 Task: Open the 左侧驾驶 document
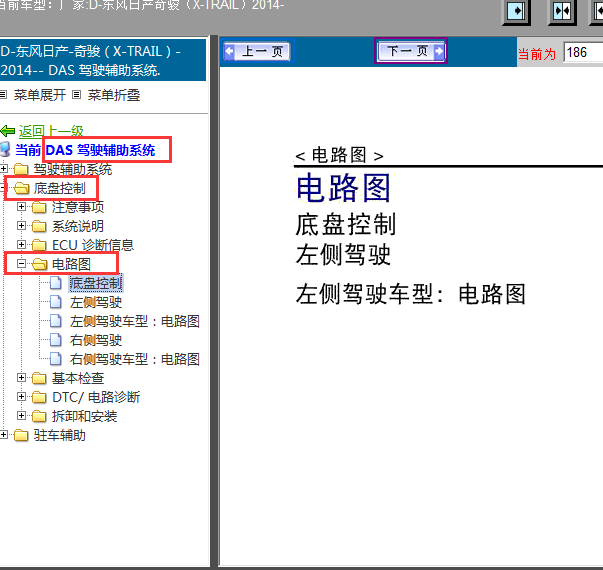click(x=96, y=302)
